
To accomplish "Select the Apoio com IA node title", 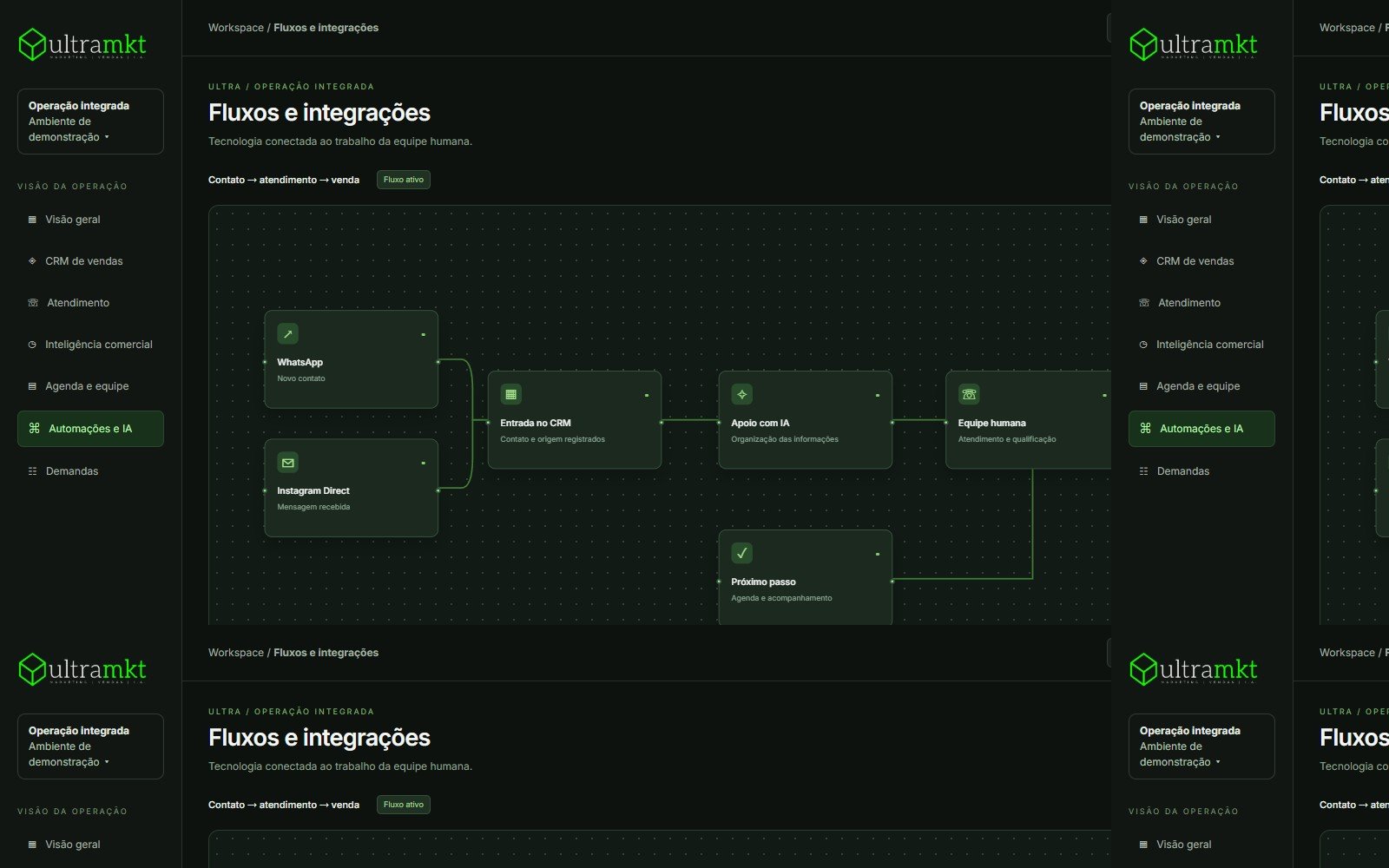I will click(x=760, y=424).
